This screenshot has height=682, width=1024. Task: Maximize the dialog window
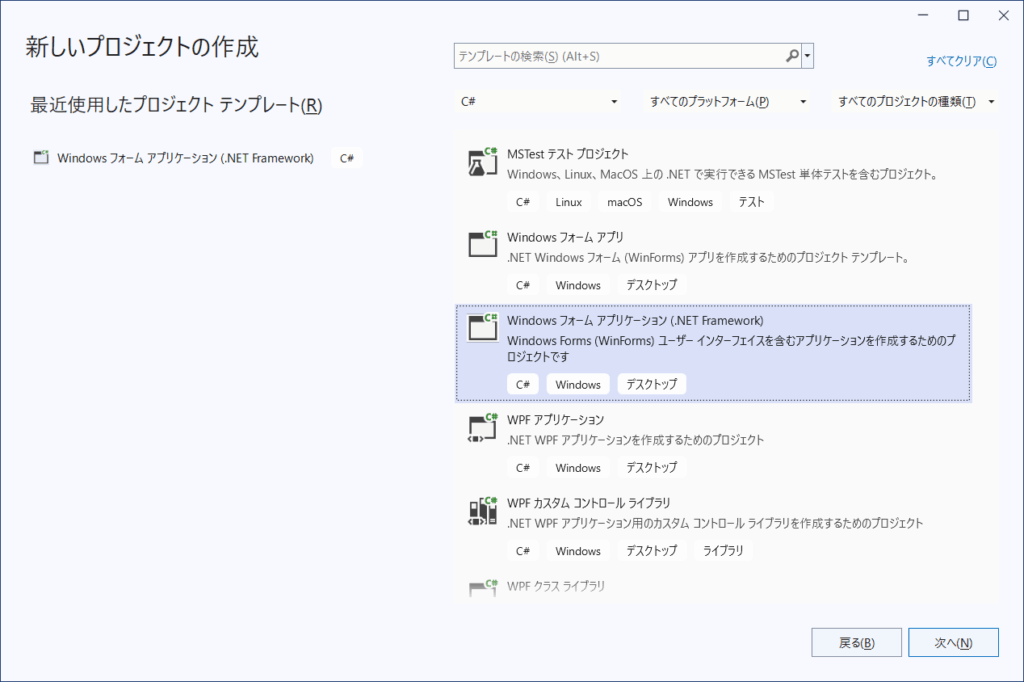(963, 15)
